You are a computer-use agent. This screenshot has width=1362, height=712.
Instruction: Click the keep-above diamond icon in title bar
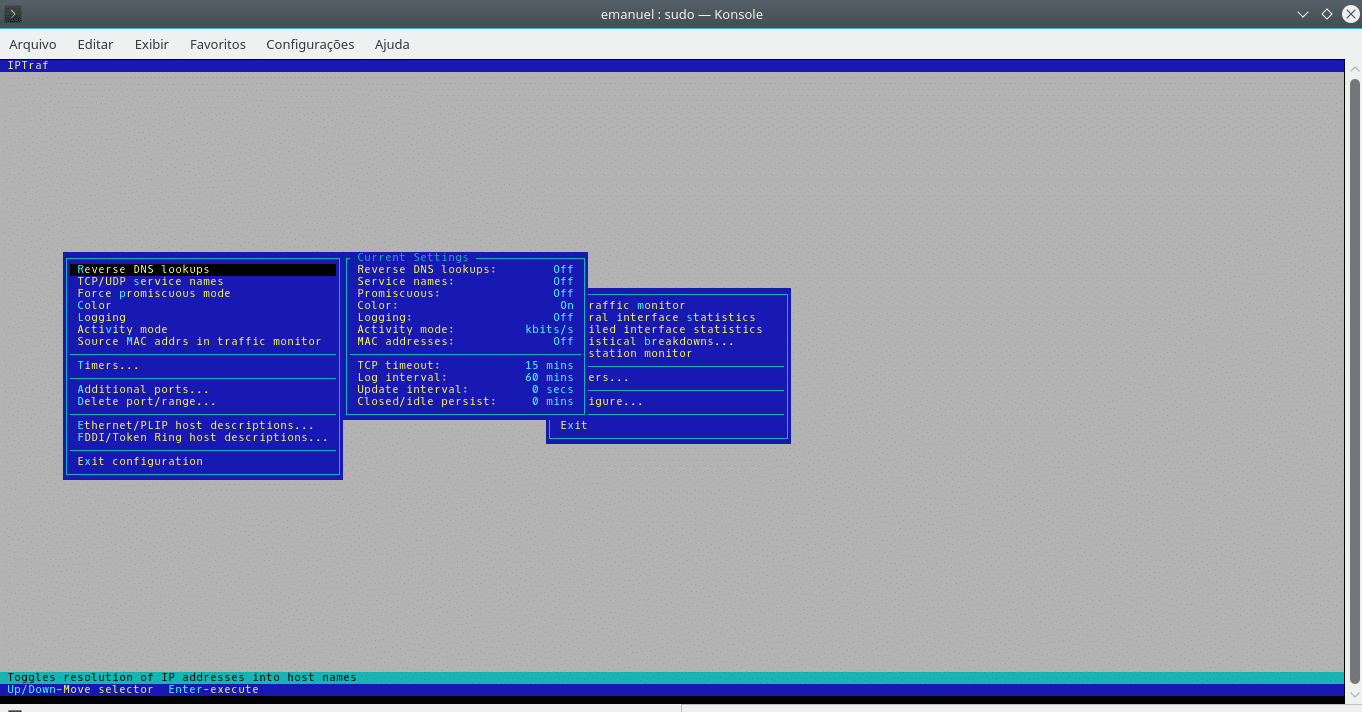click(1326, 14)
